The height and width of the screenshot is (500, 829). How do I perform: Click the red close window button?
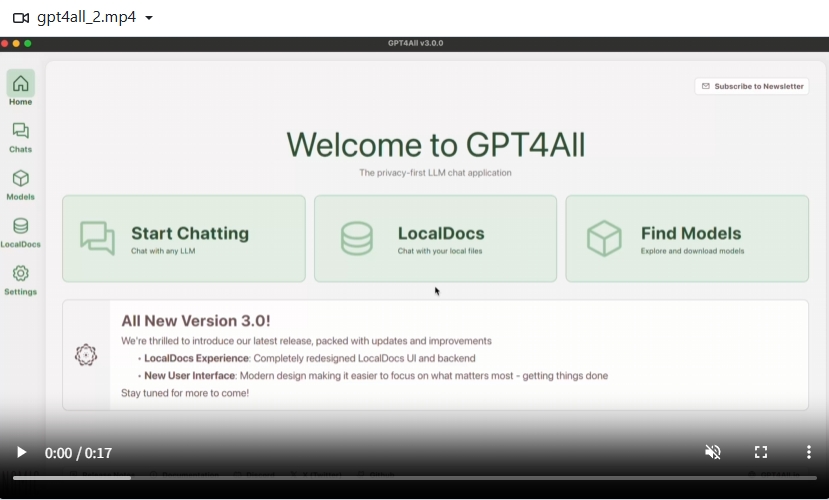[x=4, y=43]
